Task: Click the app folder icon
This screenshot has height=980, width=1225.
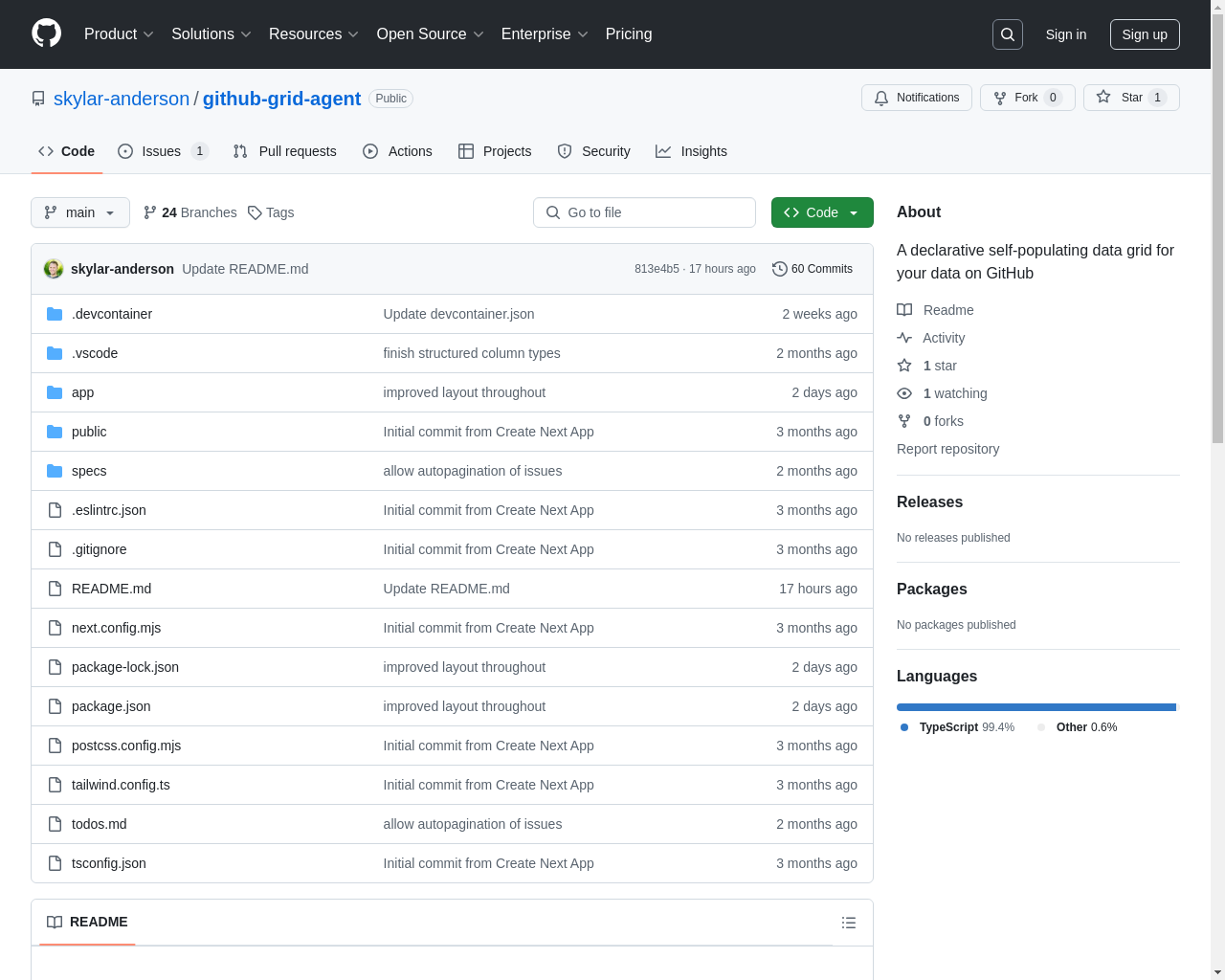Action: 55,392
